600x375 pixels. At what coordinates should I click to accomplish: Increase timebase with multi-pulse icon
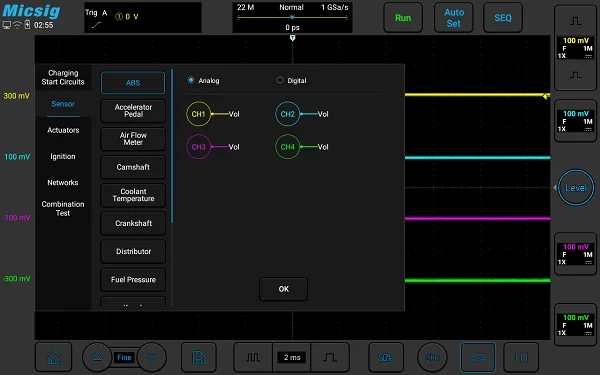click(x=253, y=357)
